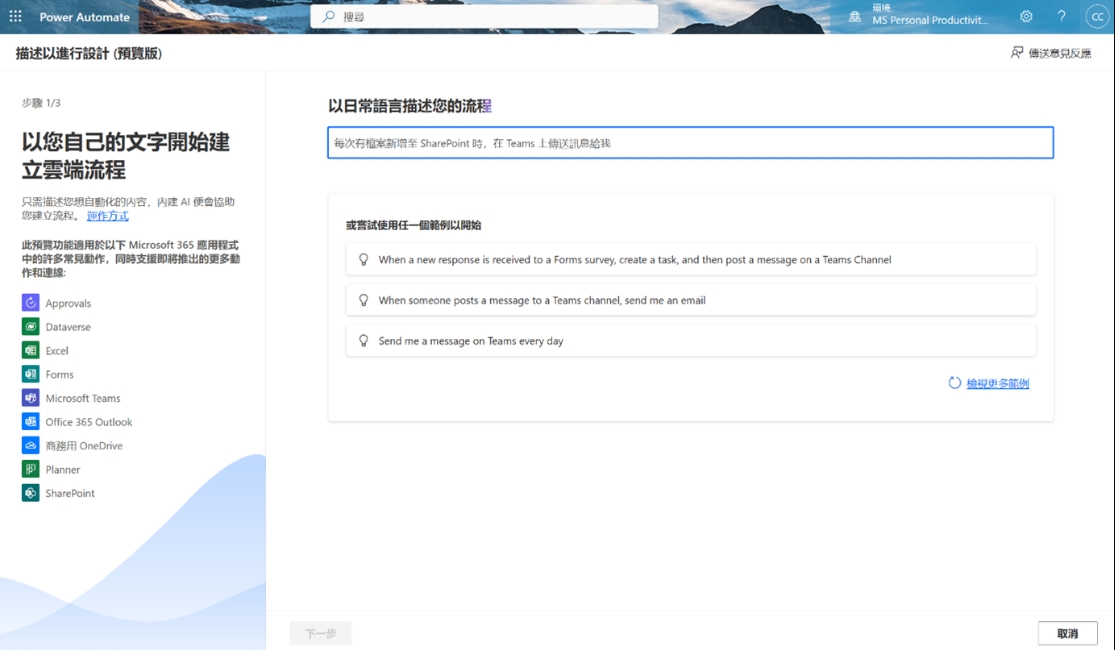Click the 搜尋 search box
Image resolution: width=1115 pixels, height=650 pixels.
point(484,17)
